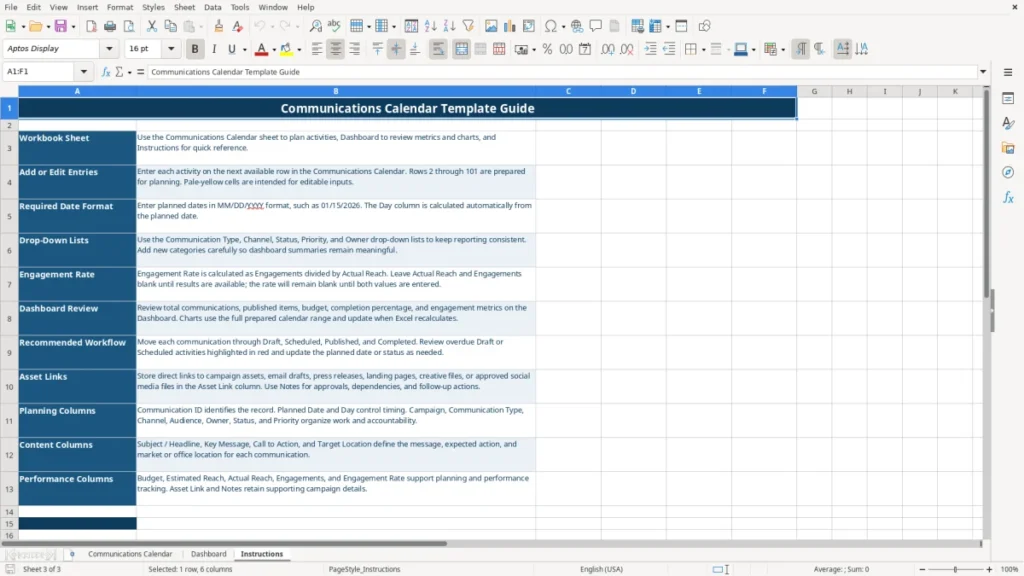Toggle Center Vertically alignment
Screen dimensions: 1024x576
point(396,49)
